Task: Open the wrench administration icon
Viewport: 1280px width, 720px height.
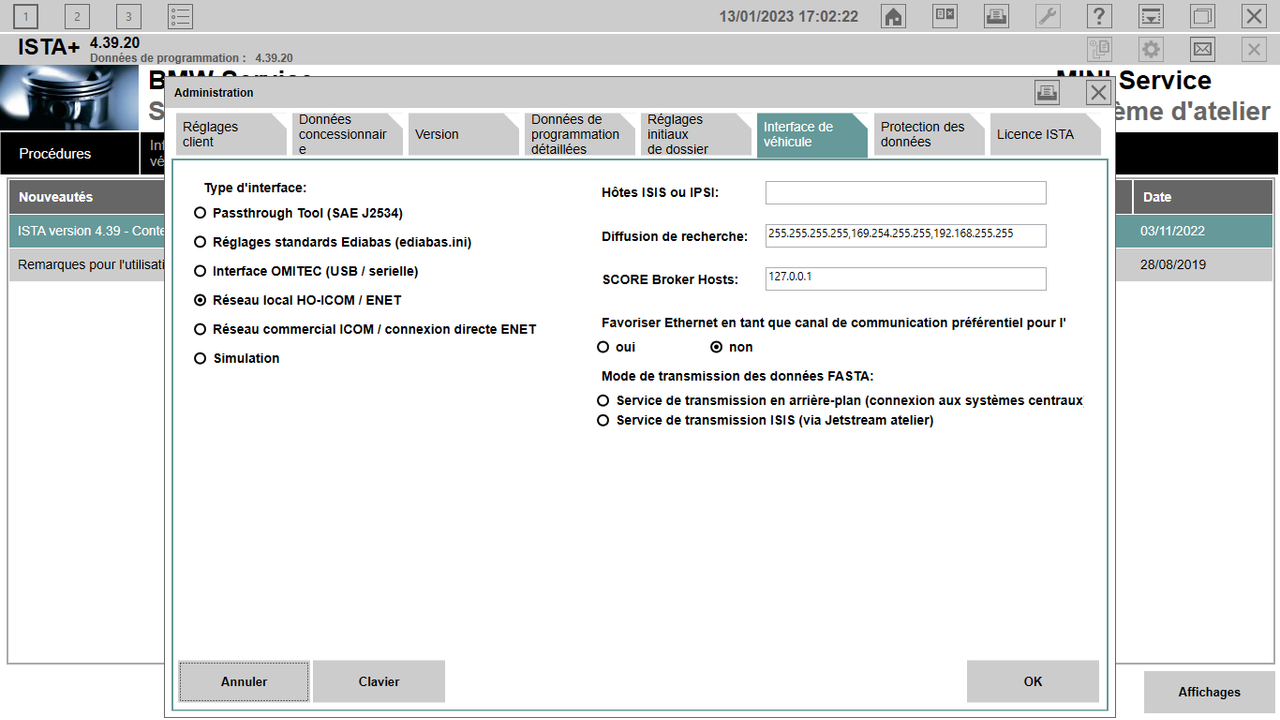Action: (x=1048, y=16)
